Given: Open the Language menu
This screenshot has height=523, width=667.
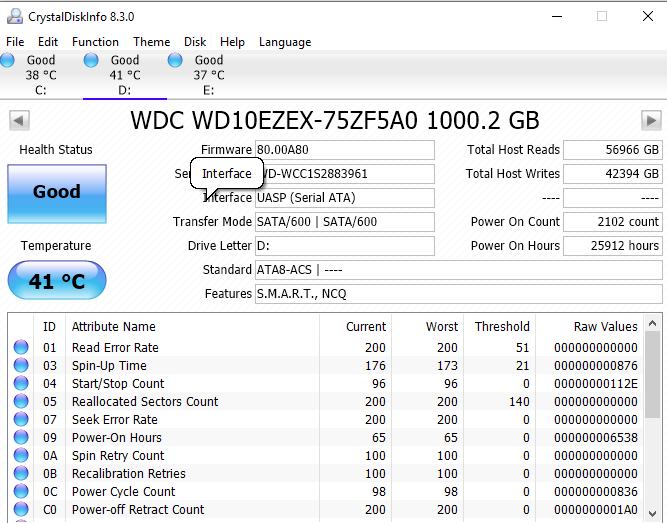Looking at the screenshot, I should pyautogui.click(x=285, y=42).
